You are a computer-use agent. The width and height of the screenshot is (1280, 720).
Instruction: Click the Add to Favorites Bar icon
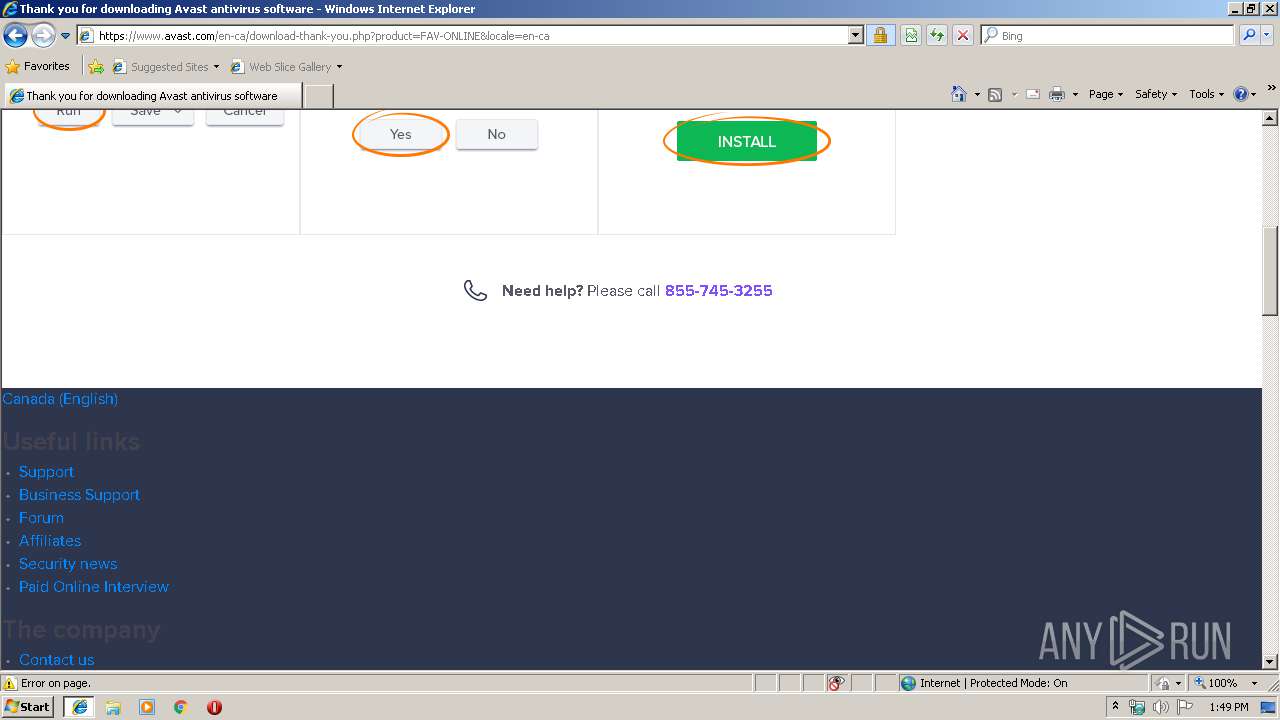(x=96, y=66)
